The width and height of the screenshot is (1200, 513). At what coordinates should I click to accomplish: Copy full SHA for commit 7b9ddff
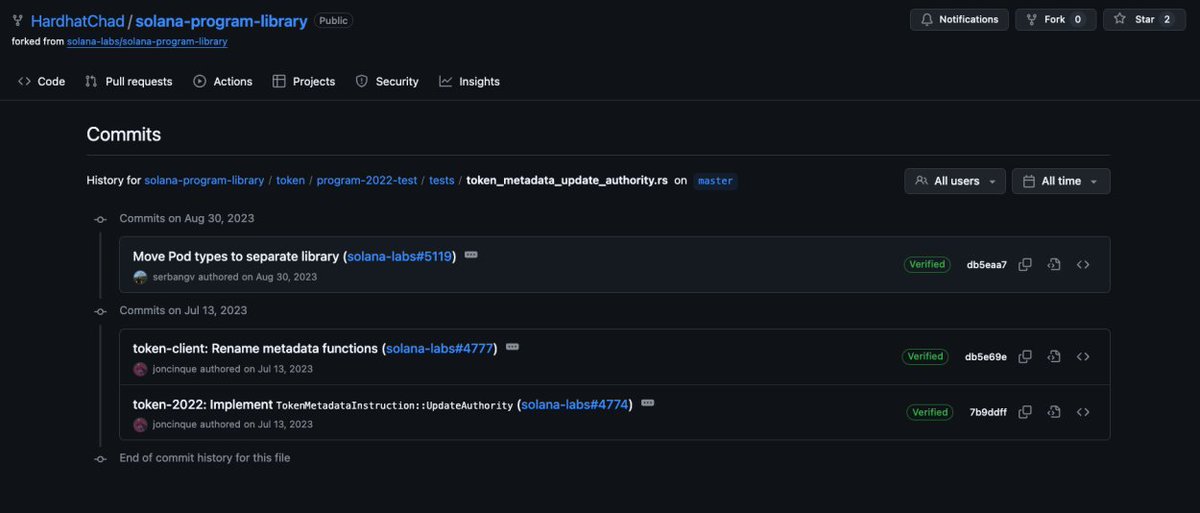coord(1025,412)
